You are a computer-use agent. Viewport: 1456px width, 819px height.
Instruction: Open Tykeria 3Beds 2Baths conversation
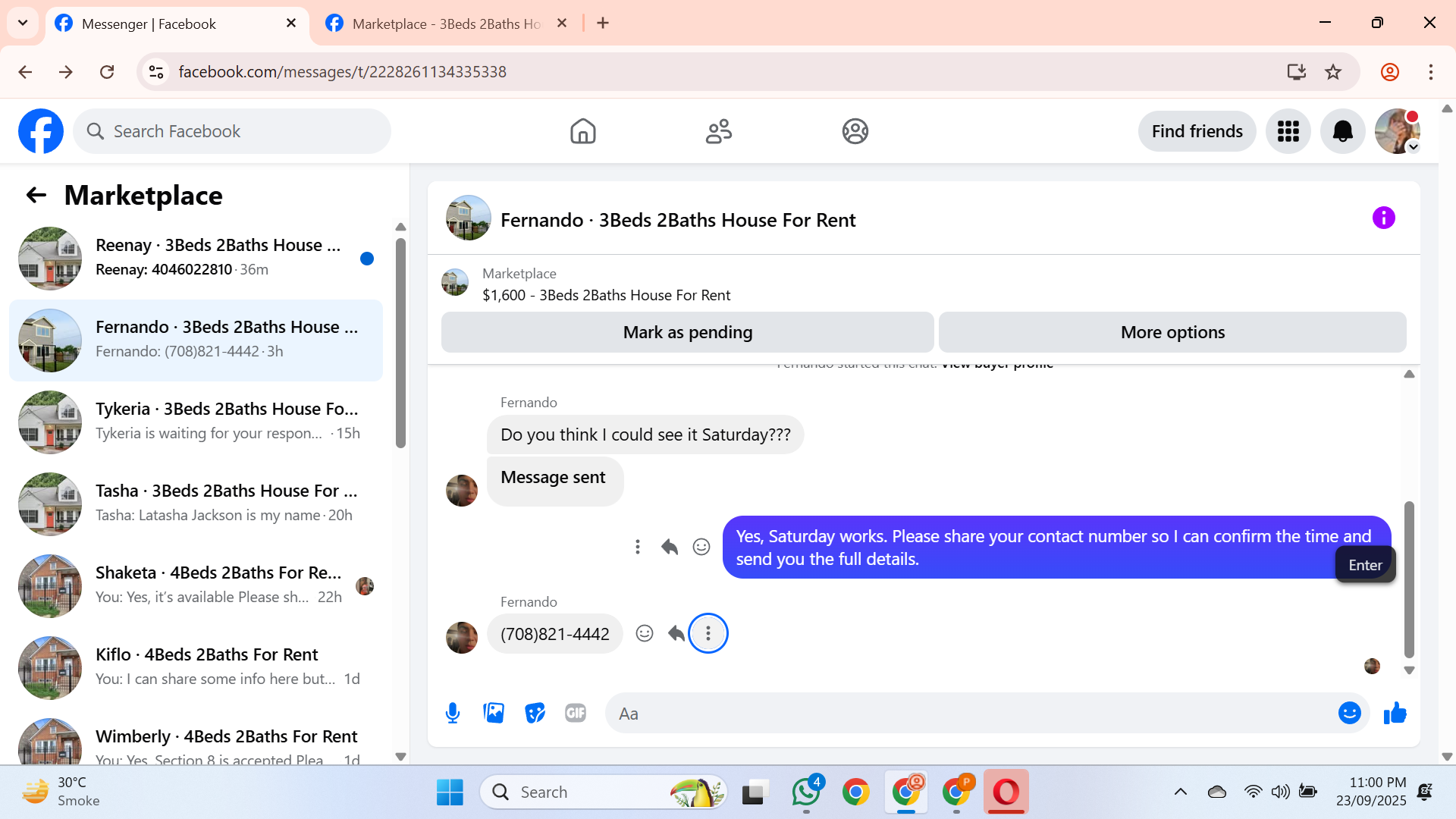coord(196,422)
